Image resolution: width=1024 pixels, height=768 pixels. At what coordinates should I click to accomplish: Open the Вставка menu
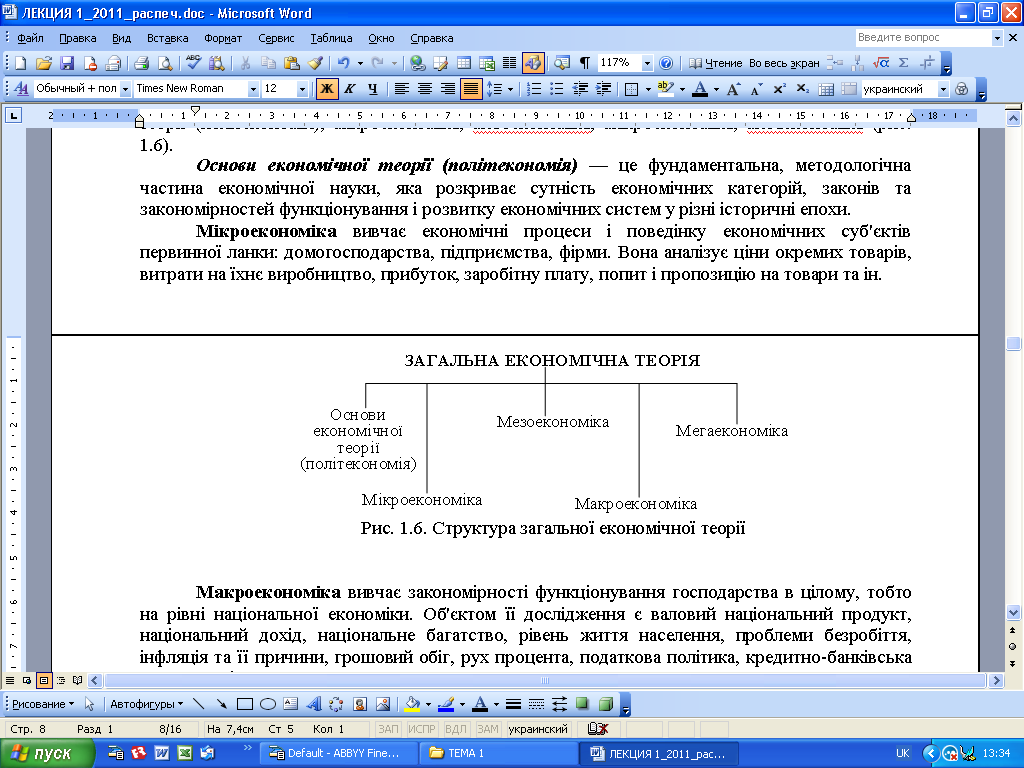[167, 38]
